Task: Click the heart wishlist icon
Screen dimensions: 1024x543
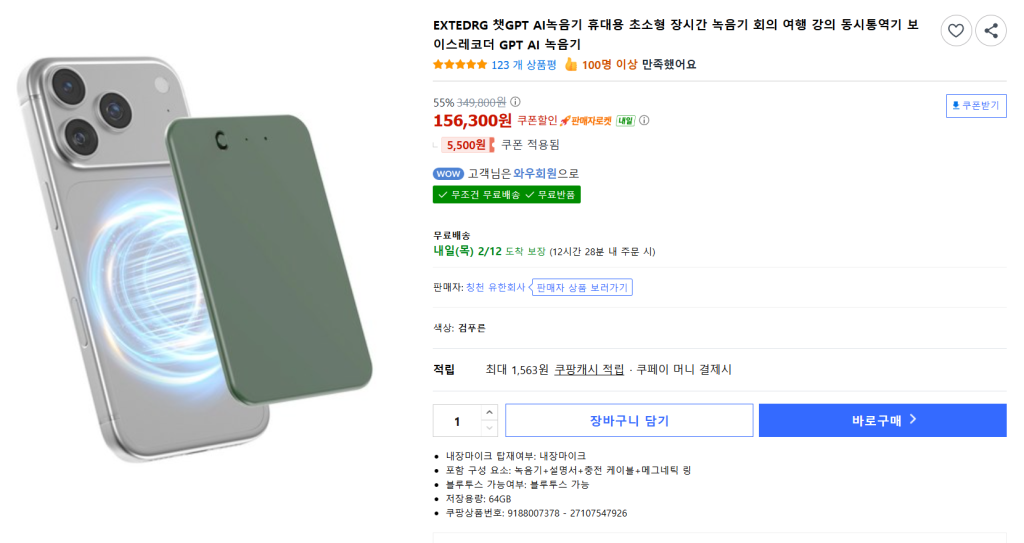Action: [x=956, y=31]
